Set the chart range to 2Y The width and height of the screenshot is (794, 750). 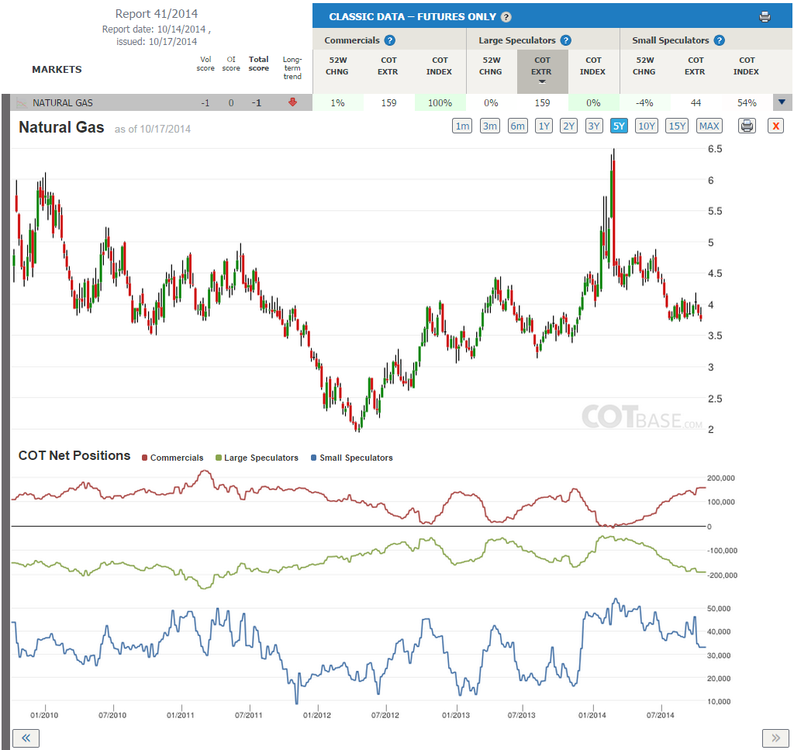pyautogui.click(x=569, y=126)
